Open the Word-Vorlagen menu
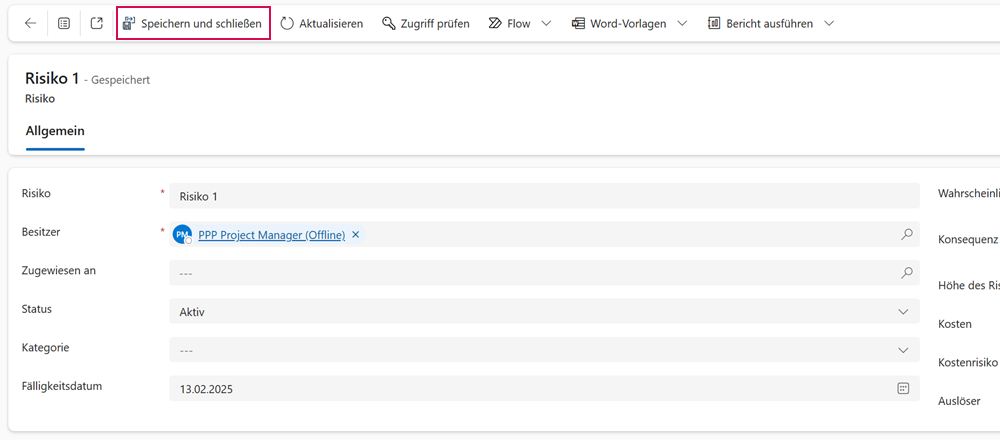The image size is (1000, 440). pos(618,23)
